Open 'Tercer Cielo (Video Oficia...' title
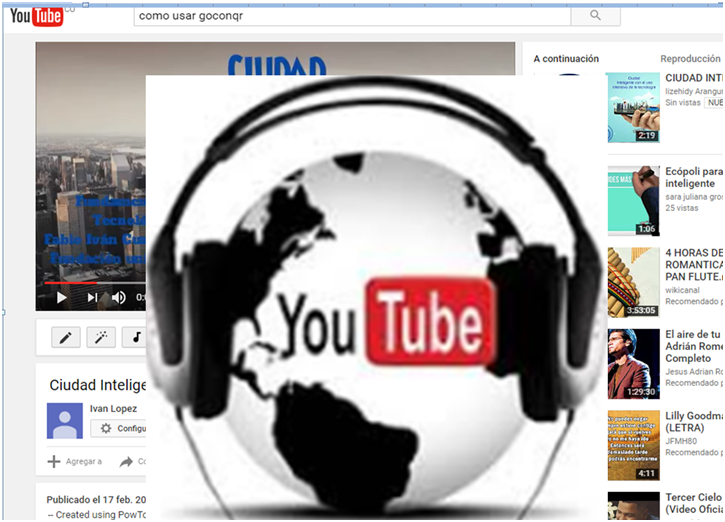 694,503
